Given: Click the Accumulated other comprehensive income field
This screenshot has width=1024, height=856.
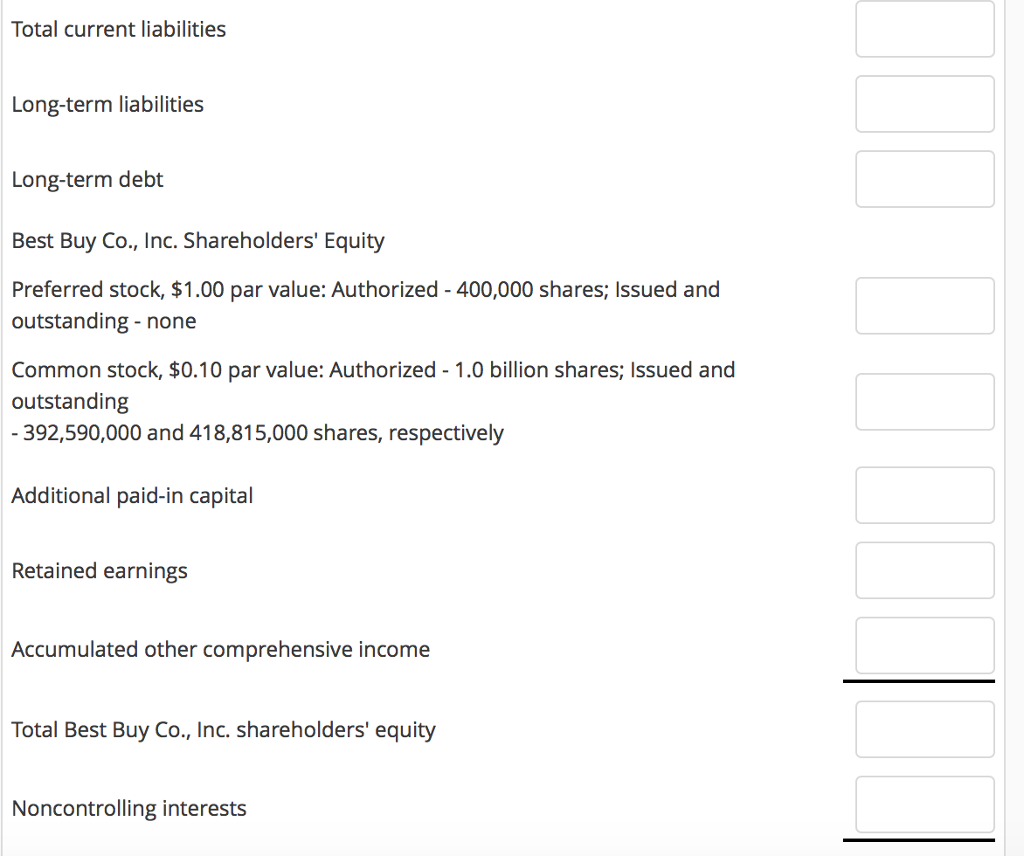Looking at the screenshot, I should coord(924,645).
